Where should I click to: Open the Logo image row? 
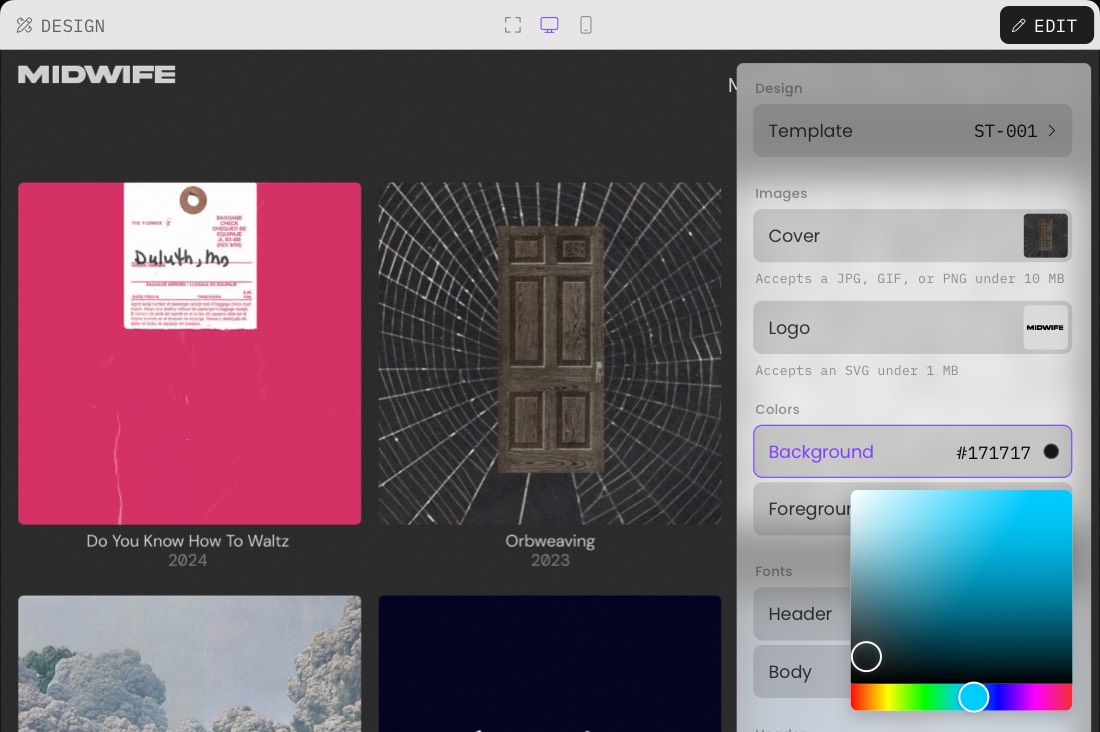point(912,328)
